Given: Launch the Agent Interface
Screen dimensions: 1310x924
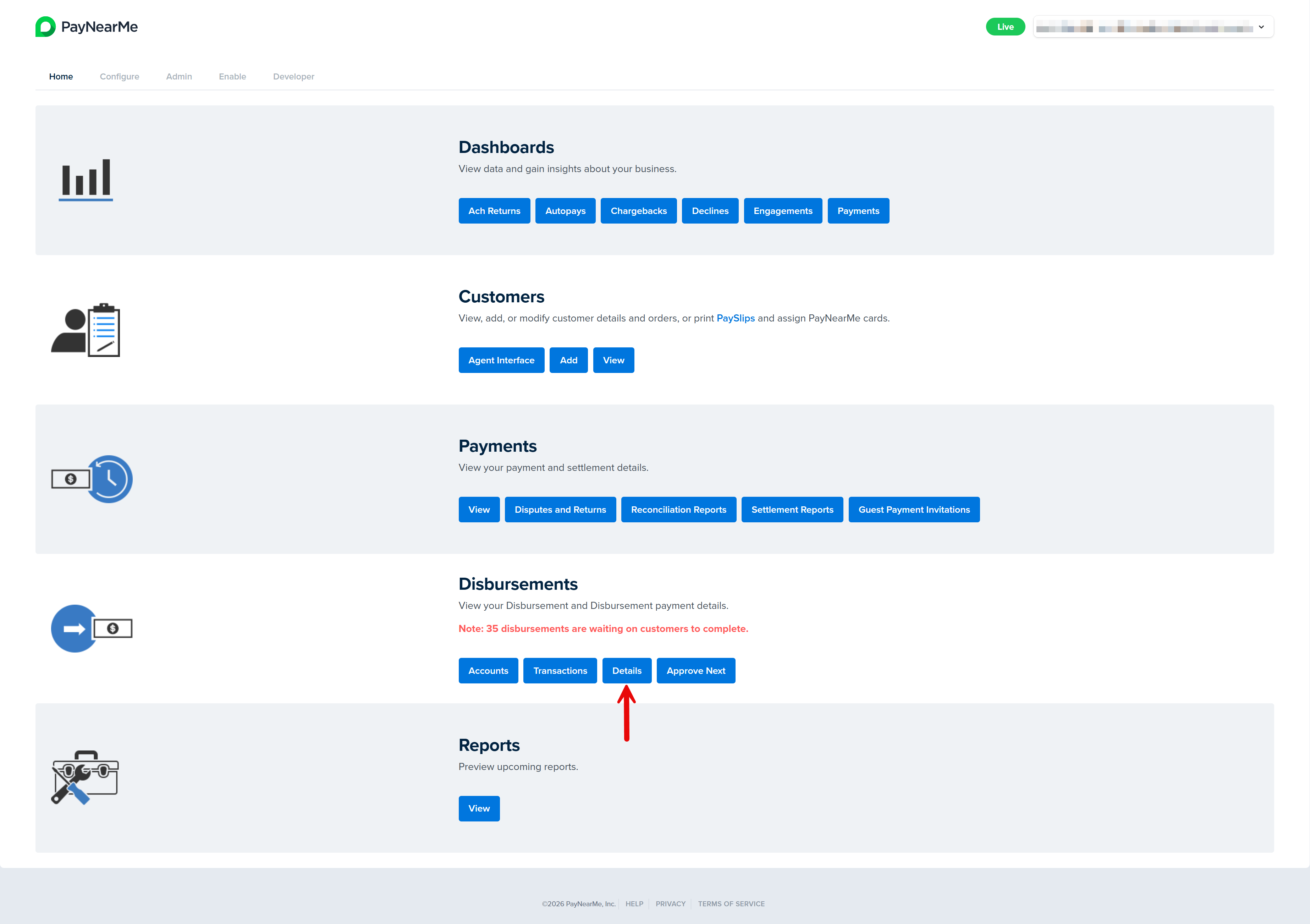Looking at the screenshot, I should pos(501,360).
